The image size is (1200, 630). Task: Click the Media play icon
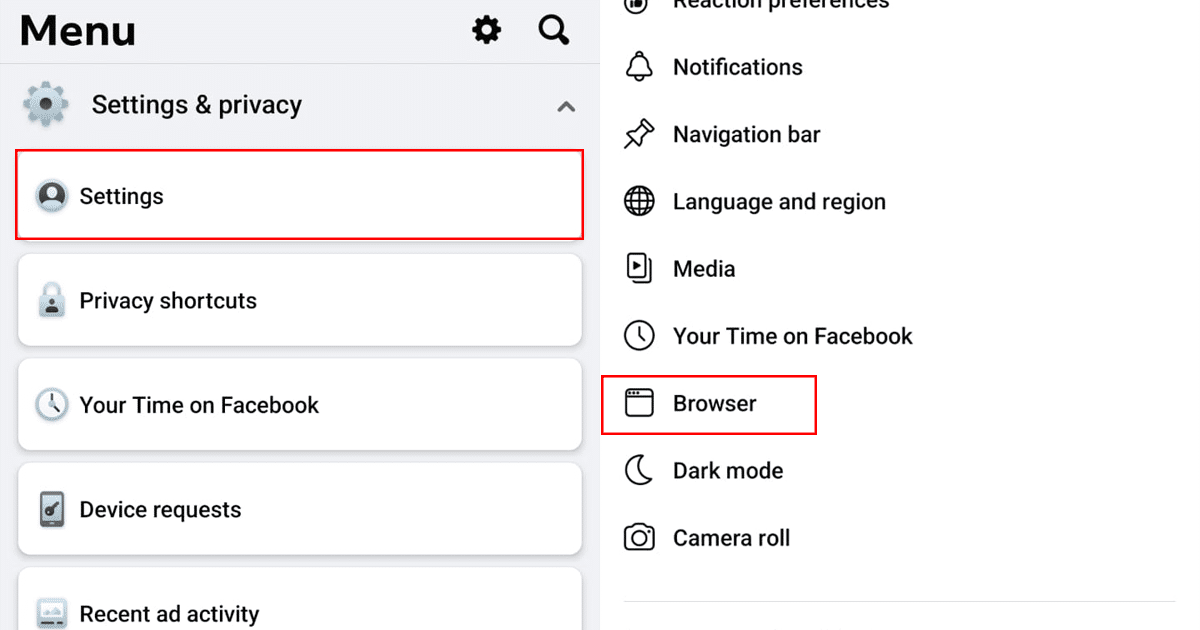click(639, 268)
